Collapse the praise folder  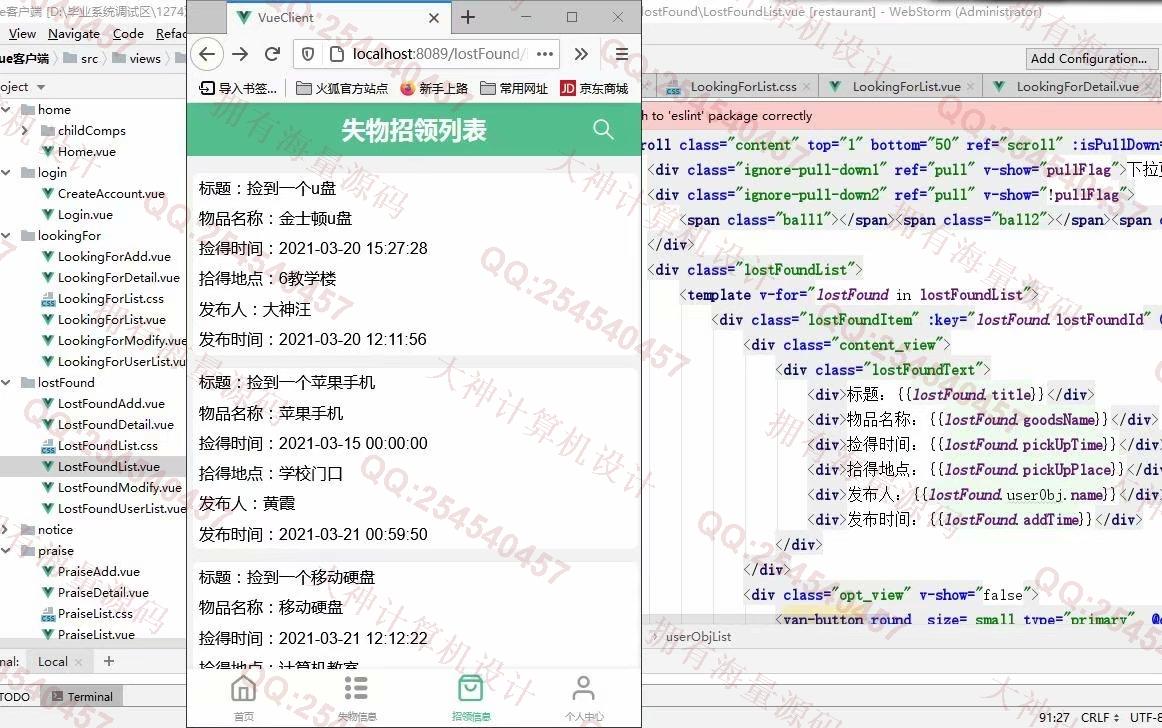6,551
